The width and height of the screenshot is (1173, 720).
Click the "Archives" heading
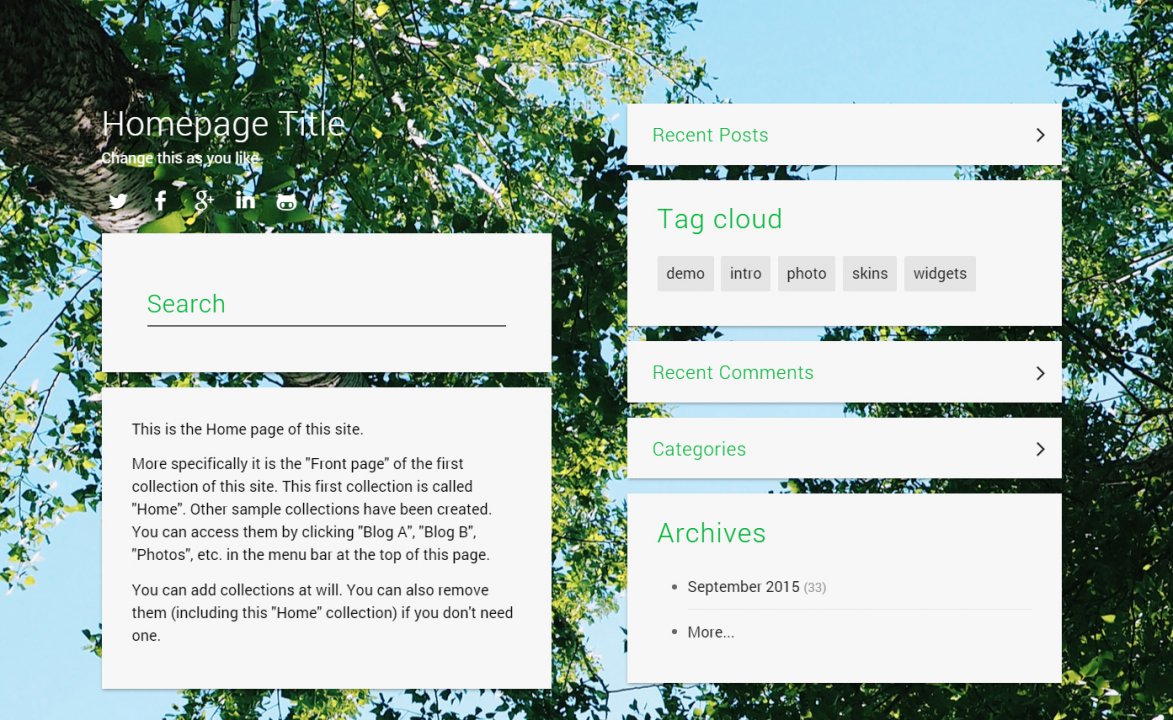pos(711,533)
